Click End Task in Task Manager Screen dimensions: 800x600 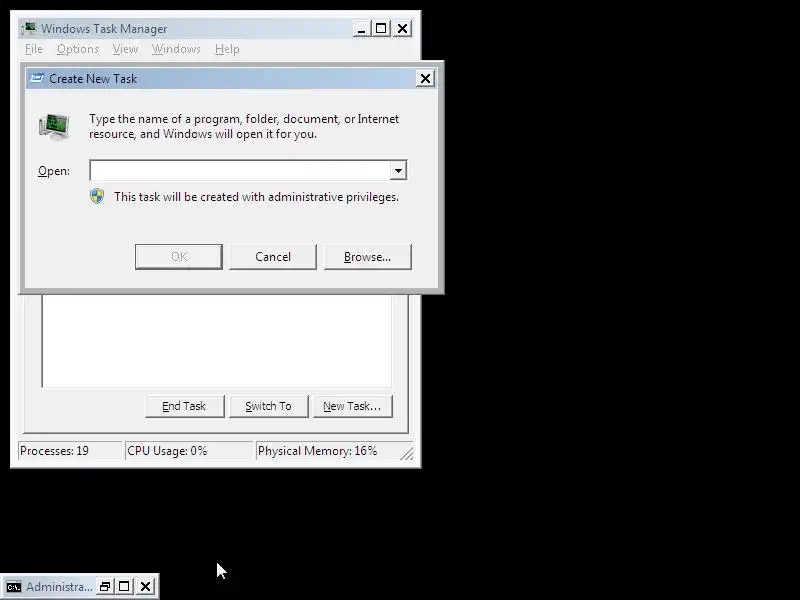[x=184, y=406]
